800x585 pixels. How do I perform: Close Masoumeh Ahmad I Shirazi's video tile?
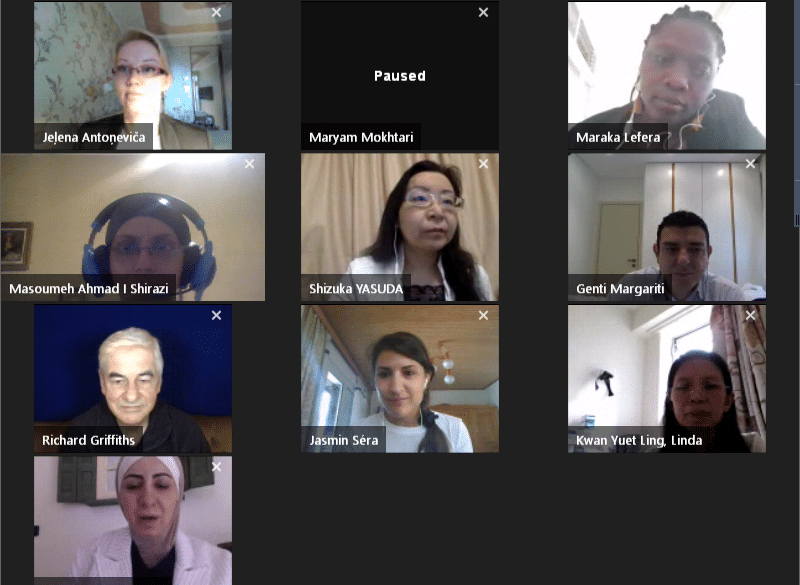[249, 164]
